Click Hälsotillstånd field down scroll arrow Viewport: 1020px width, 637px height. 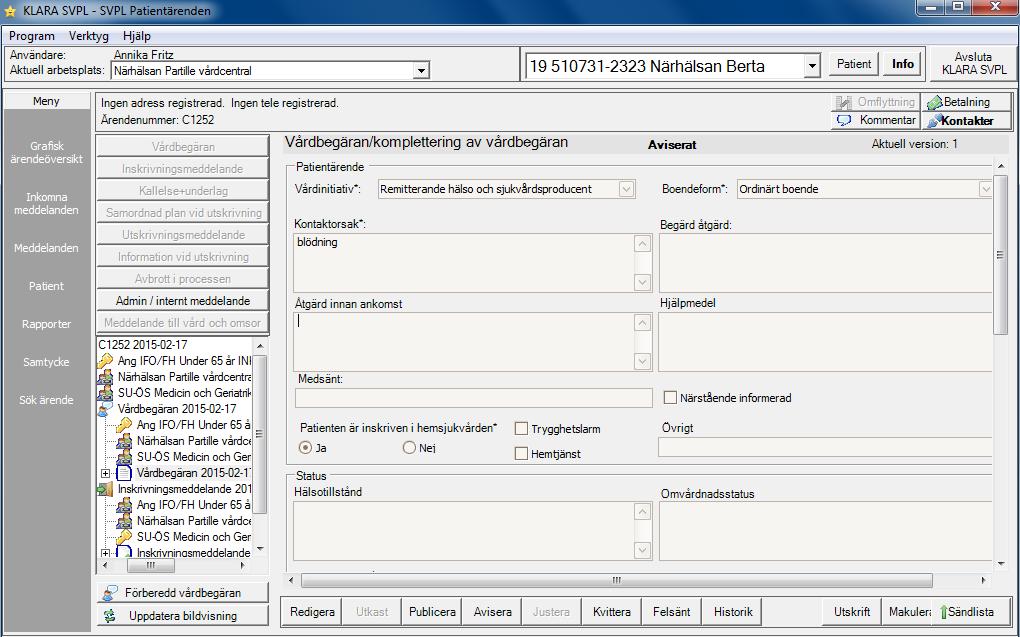tap(642, 550)
